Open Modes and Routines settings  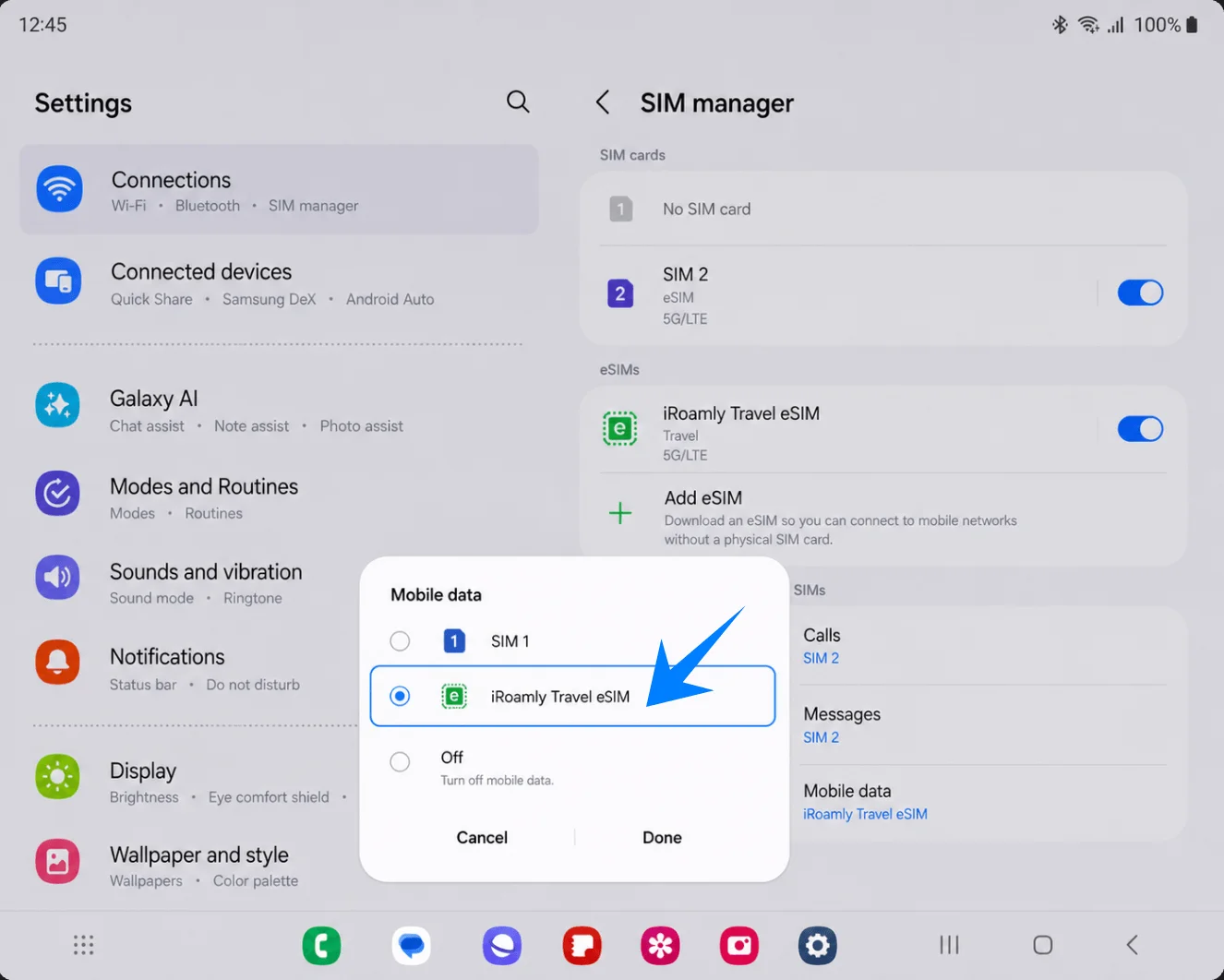click(279, 497)
